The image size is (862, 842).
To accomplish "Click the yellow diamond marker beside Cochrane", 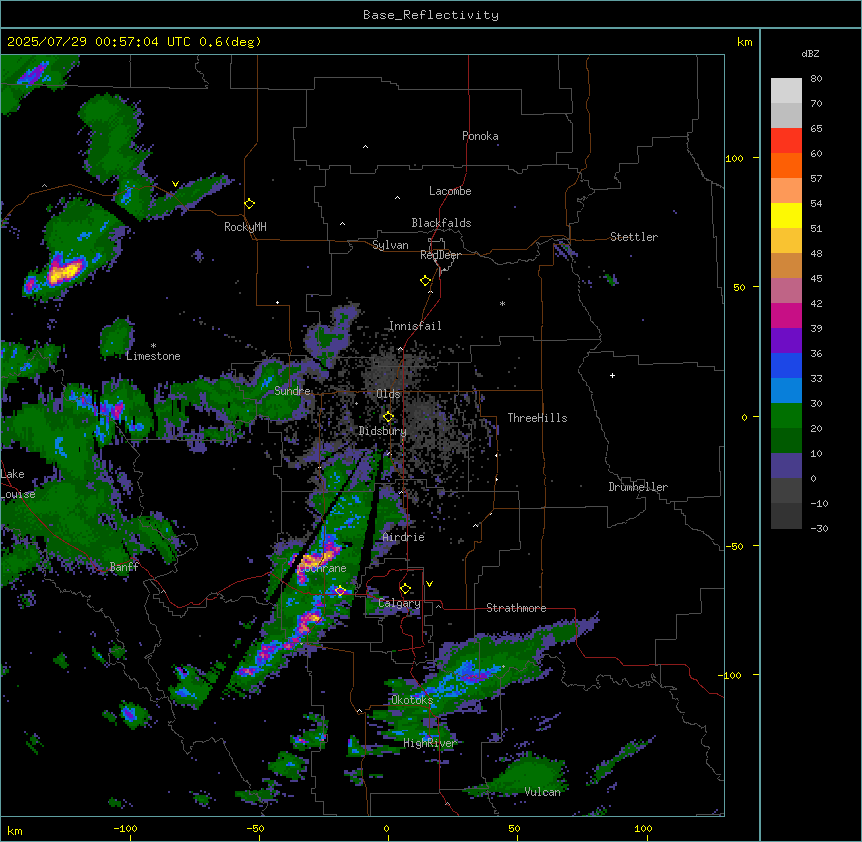I will pyautogui.click(x=340, y=591).
